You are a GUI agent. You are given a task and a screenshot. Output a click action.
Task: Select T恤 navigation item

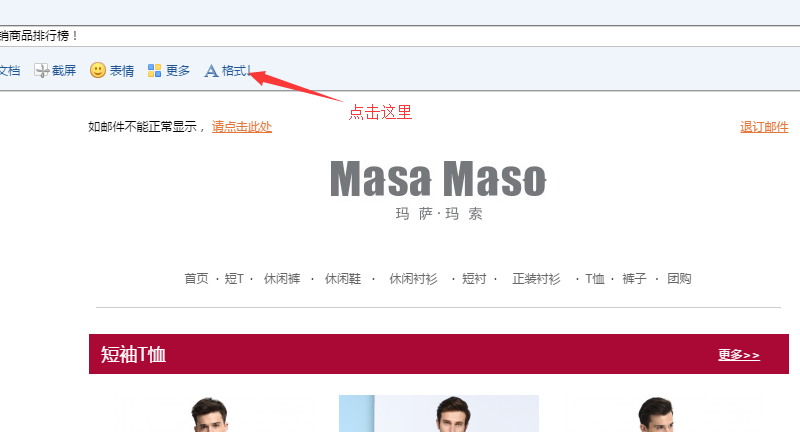pyautogui.click(x=595, y=278)
